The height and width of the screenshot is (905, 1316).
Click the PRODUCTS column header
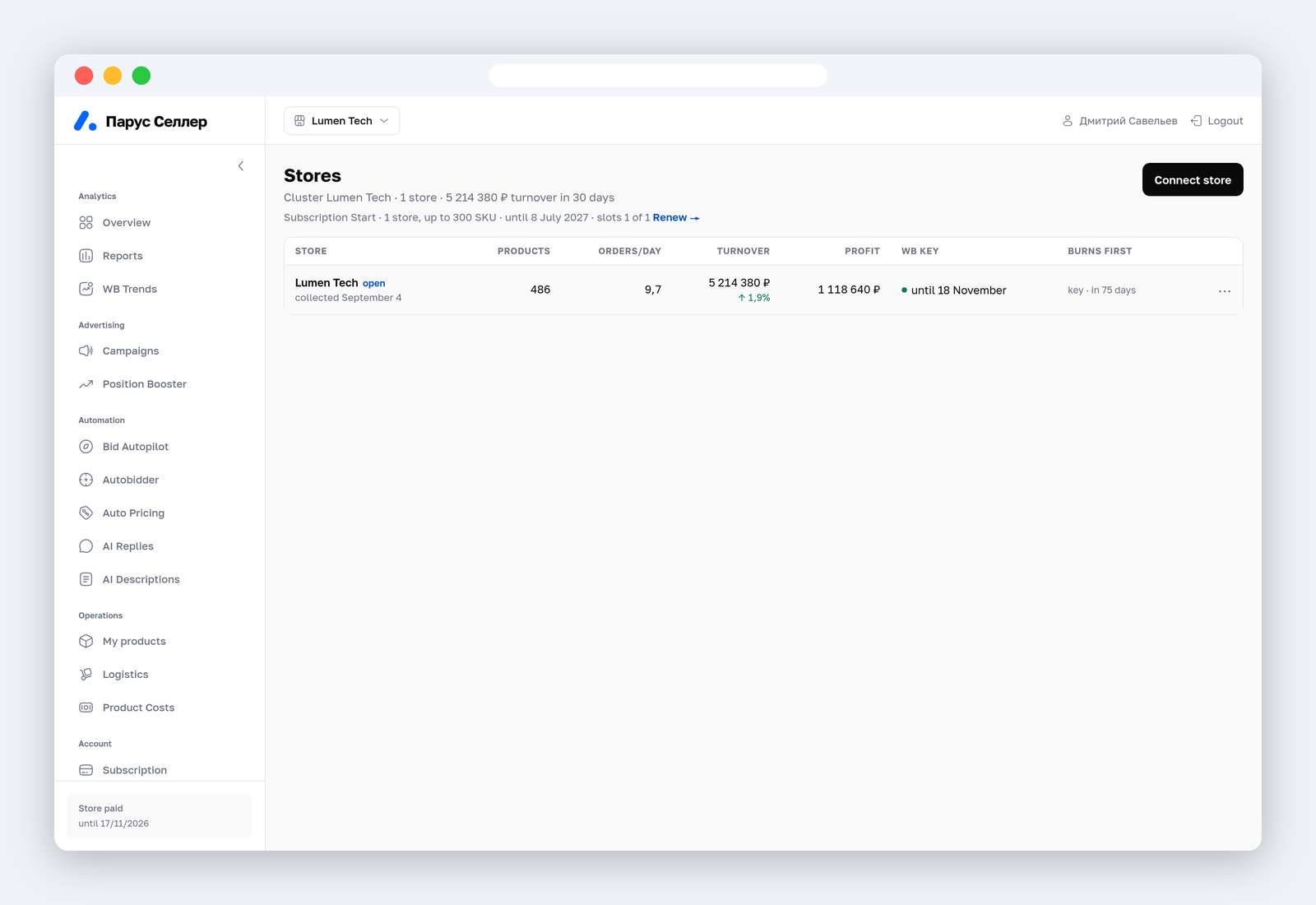click(x=524, y=251)
